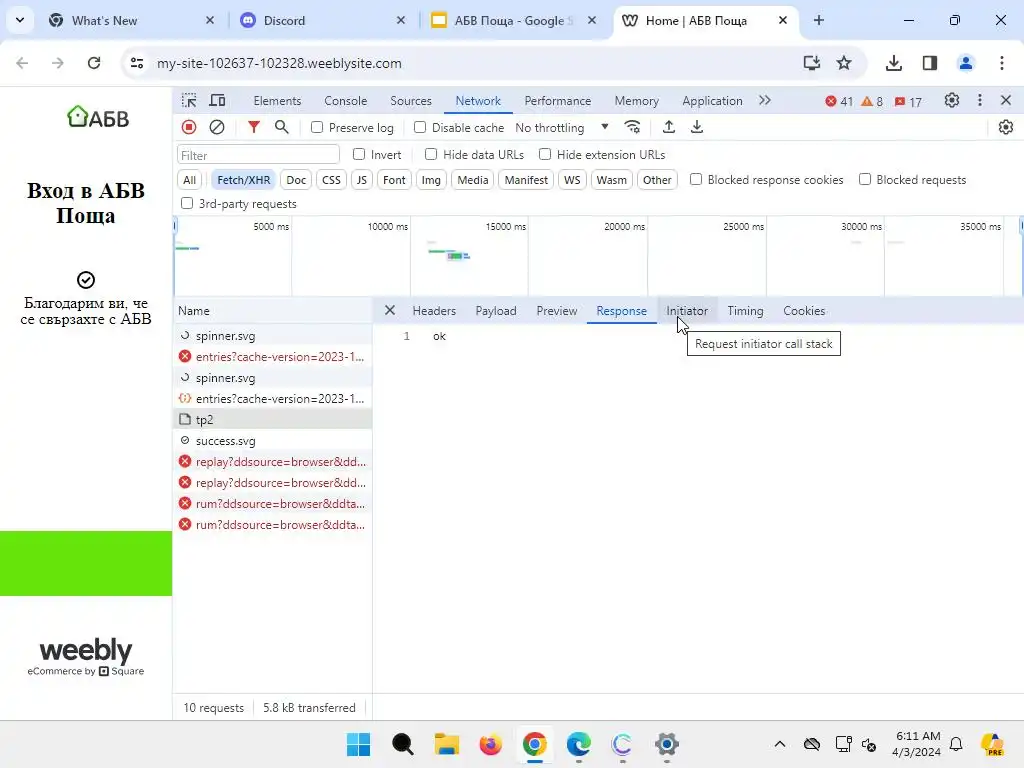1024x768 pixels.
Task: Open the Application tab
Action: pyautogui.click(x=712, y=101)
